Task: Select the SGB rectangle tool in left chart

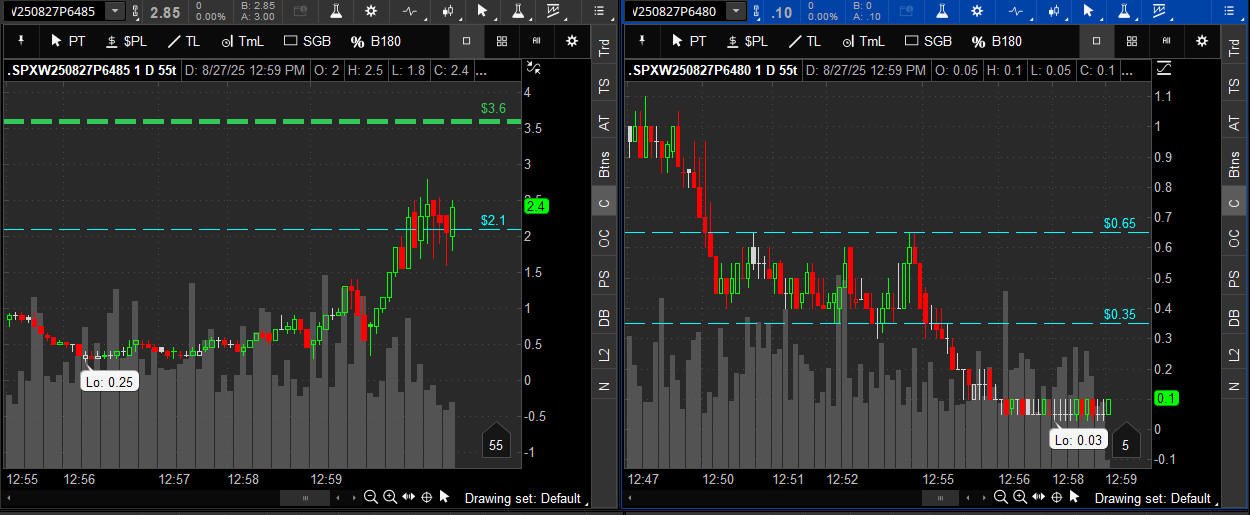Action: click(x=307, y=41)
